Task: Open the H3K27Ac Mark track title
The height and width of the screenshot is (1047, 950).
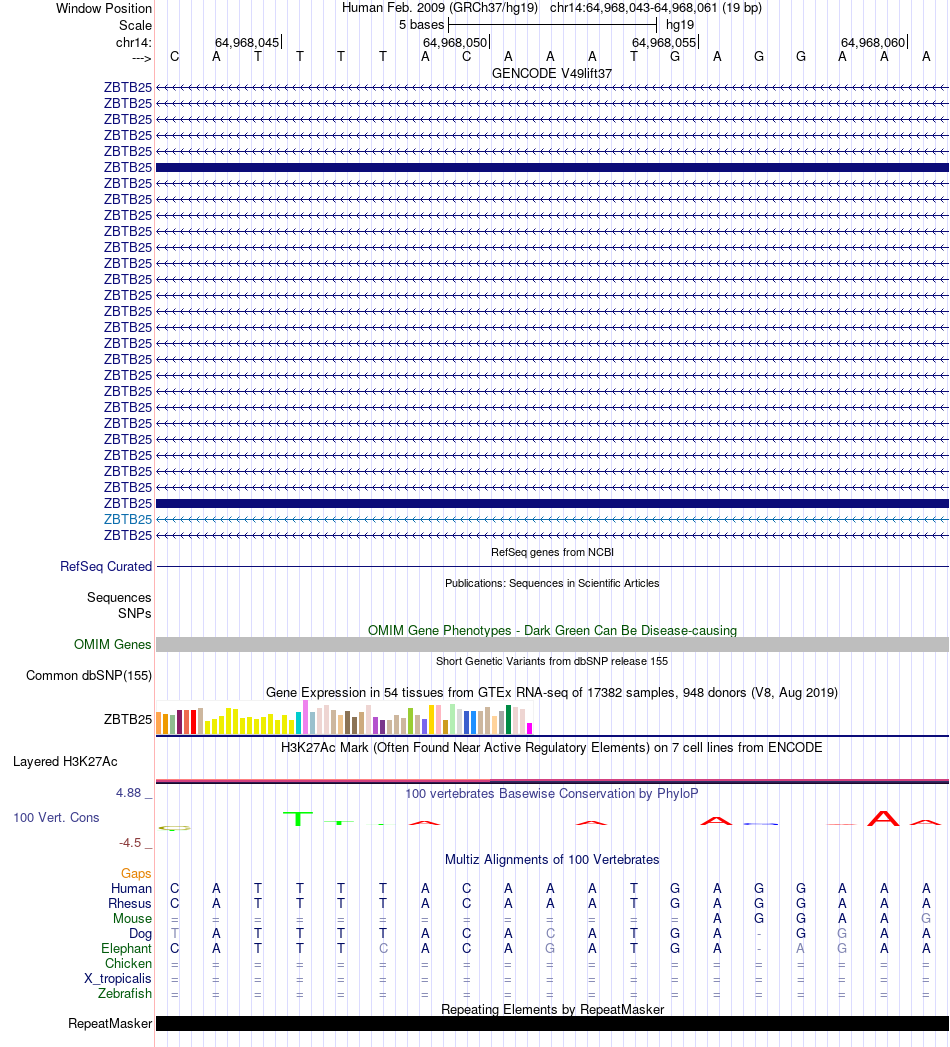Action: (x=551, y=747)
